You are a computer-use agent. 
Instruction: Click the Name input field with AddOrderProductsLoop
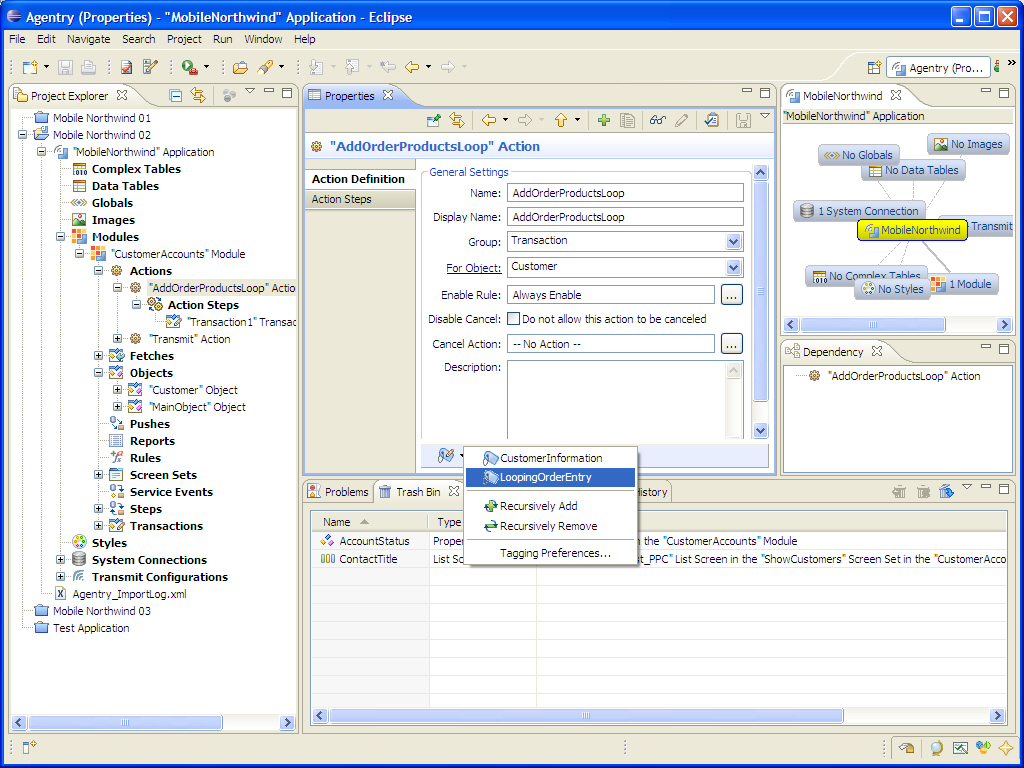626,193
